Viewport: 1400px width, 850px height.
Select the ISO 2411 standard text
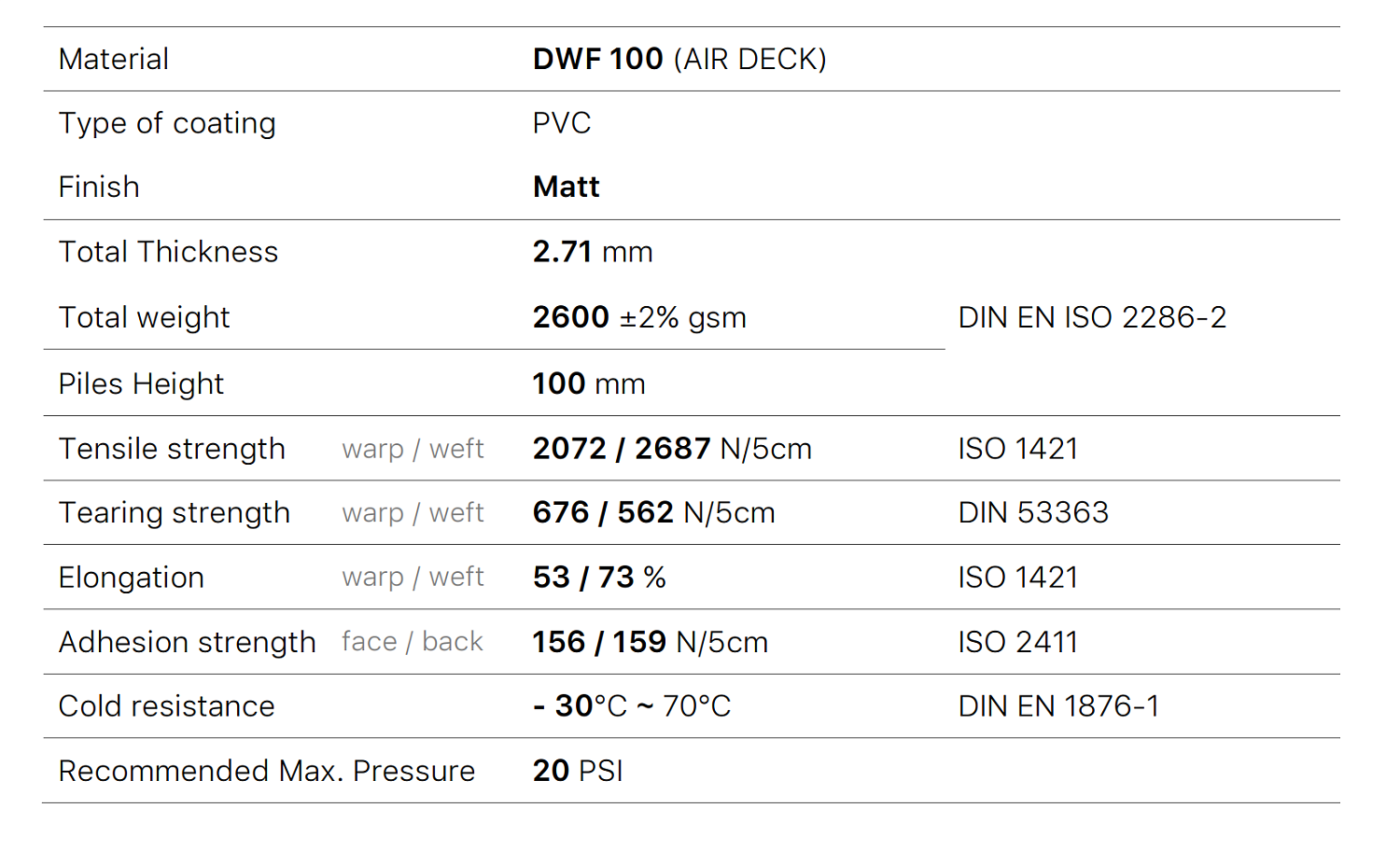[x=1017, y=642]
